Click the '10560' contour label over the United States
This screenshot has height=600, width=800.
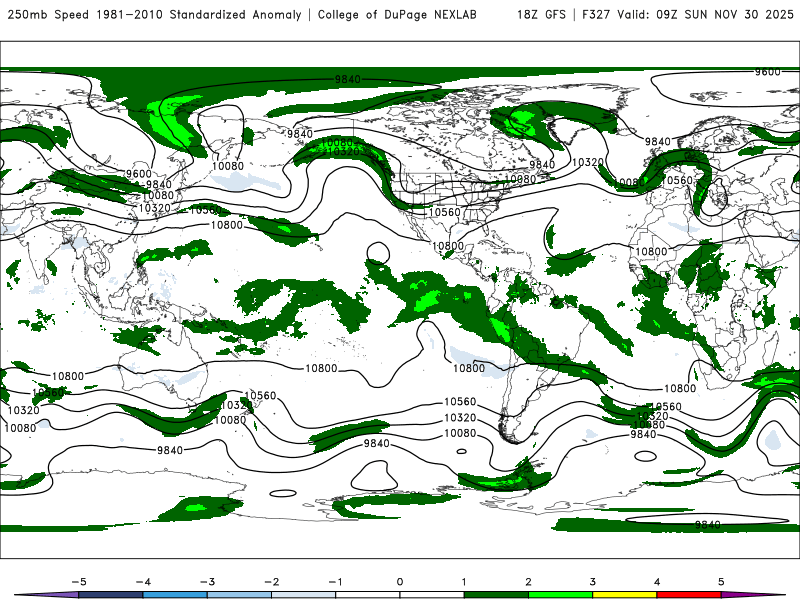[x=444, y=212]
